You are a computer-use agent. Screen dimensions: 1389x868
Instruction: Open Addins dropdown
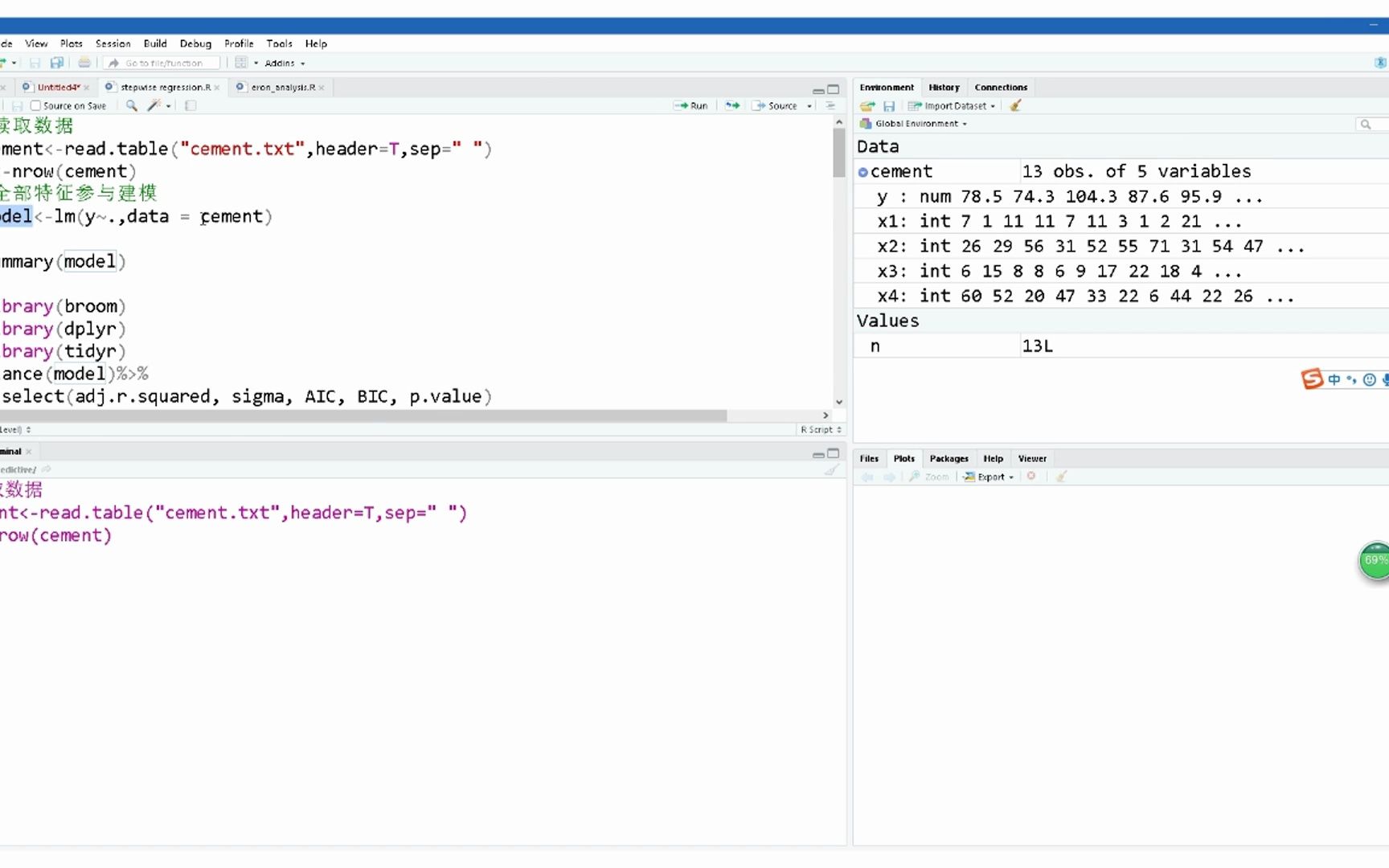(x=285, y=63)
